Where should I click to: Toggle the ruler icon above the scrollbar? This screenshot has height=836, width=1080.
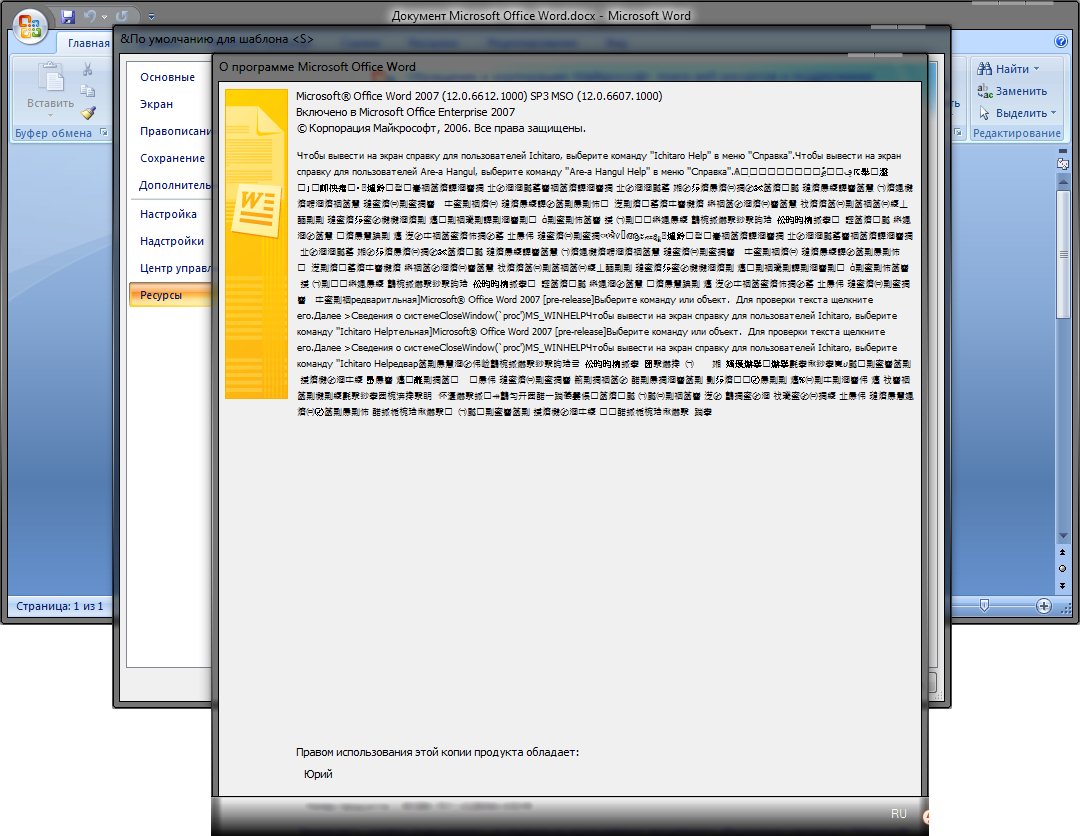[1063, 164]
